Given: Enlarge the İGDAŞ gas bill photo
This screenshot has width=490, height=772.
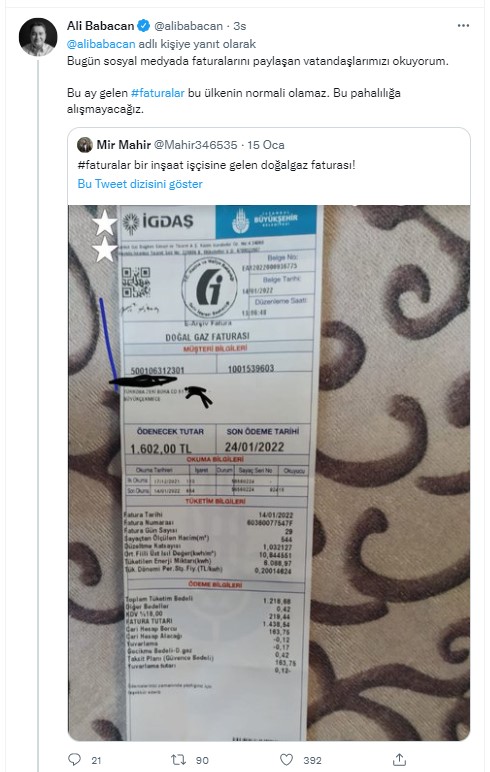Looking at the screenshot, I should 269,473.
